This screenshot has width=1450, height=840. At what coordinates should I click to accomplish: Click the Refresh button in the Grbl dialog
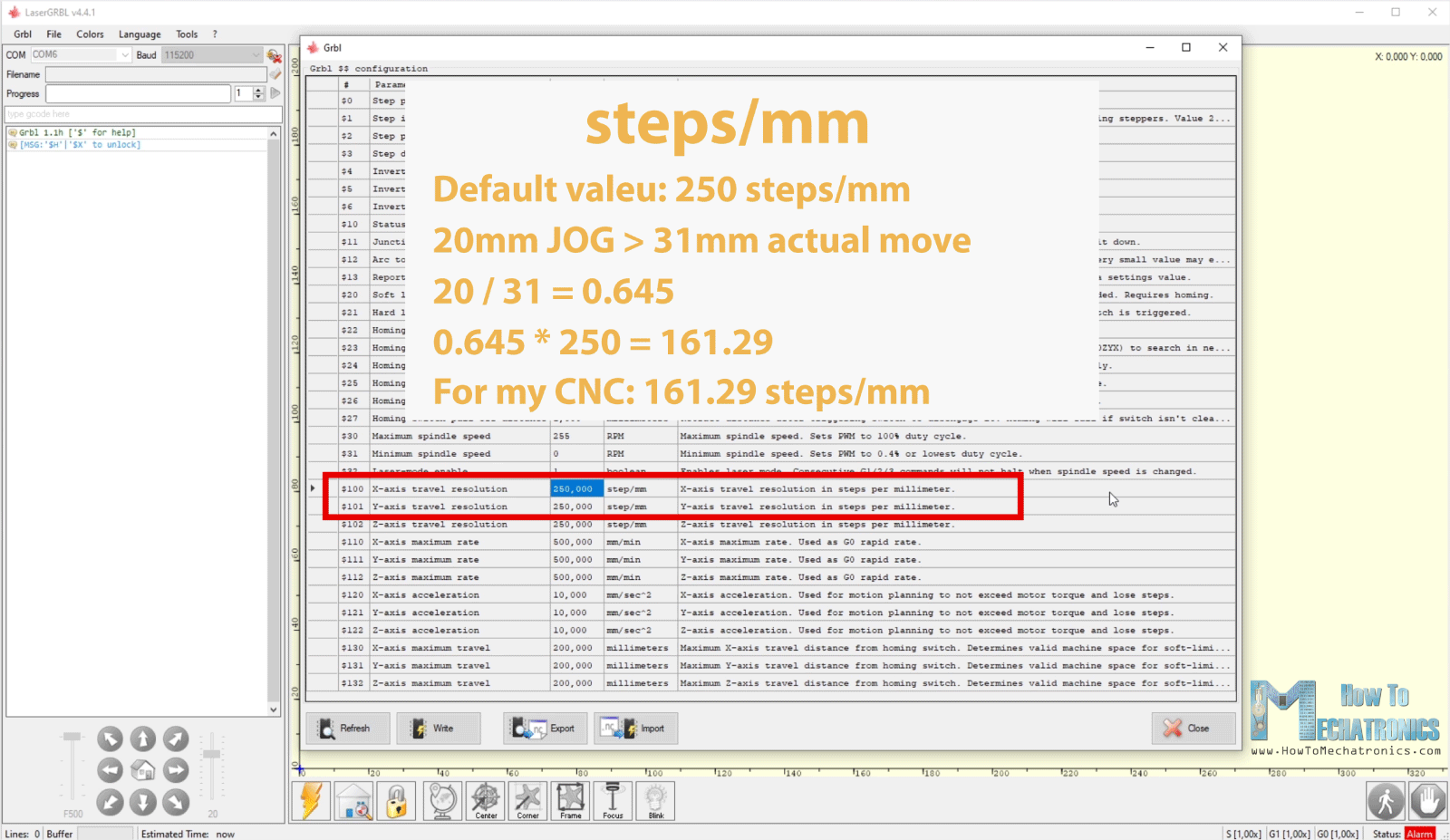pos(348,728)
